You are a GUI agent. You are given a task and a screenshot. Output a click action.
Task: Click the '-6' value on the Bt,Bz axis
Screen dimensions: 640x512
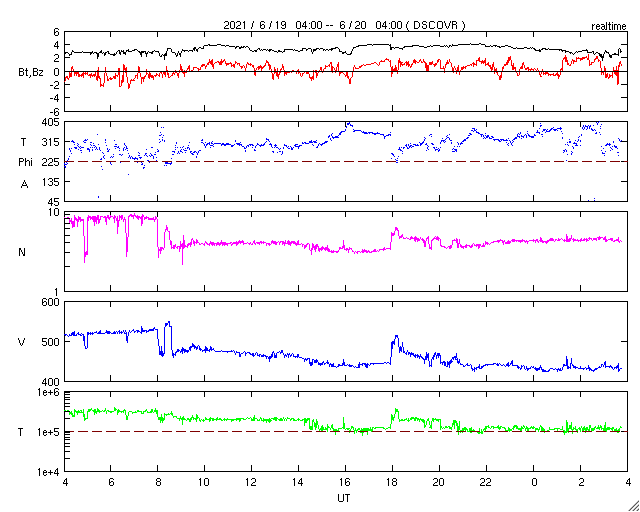(x=55, y=111)
